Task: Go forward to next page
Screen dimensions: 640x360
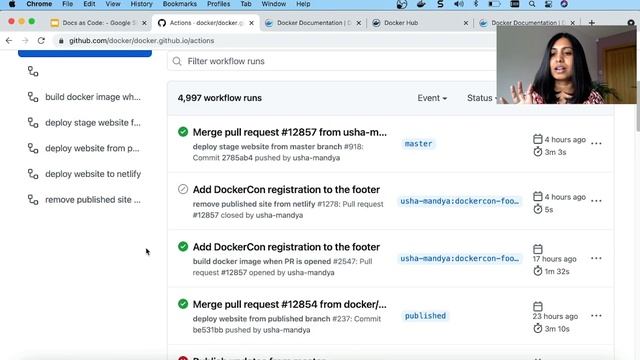Action: pos(25,40)
